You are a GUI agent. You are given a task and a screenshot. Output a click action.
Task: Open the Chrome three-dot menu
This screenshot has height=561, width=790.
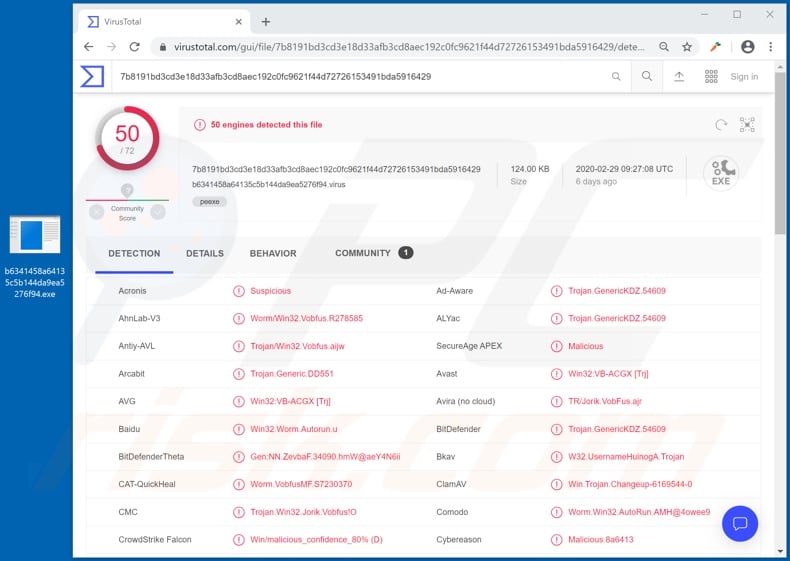pos(770,47)
